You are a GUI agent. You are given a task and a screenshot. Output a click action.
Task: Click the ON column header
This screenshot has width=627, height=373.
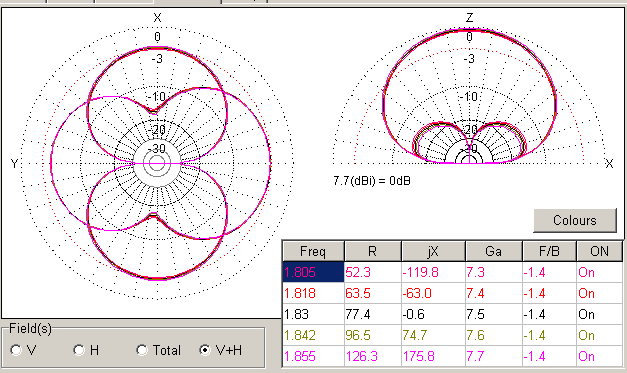(x=599, y=251)
